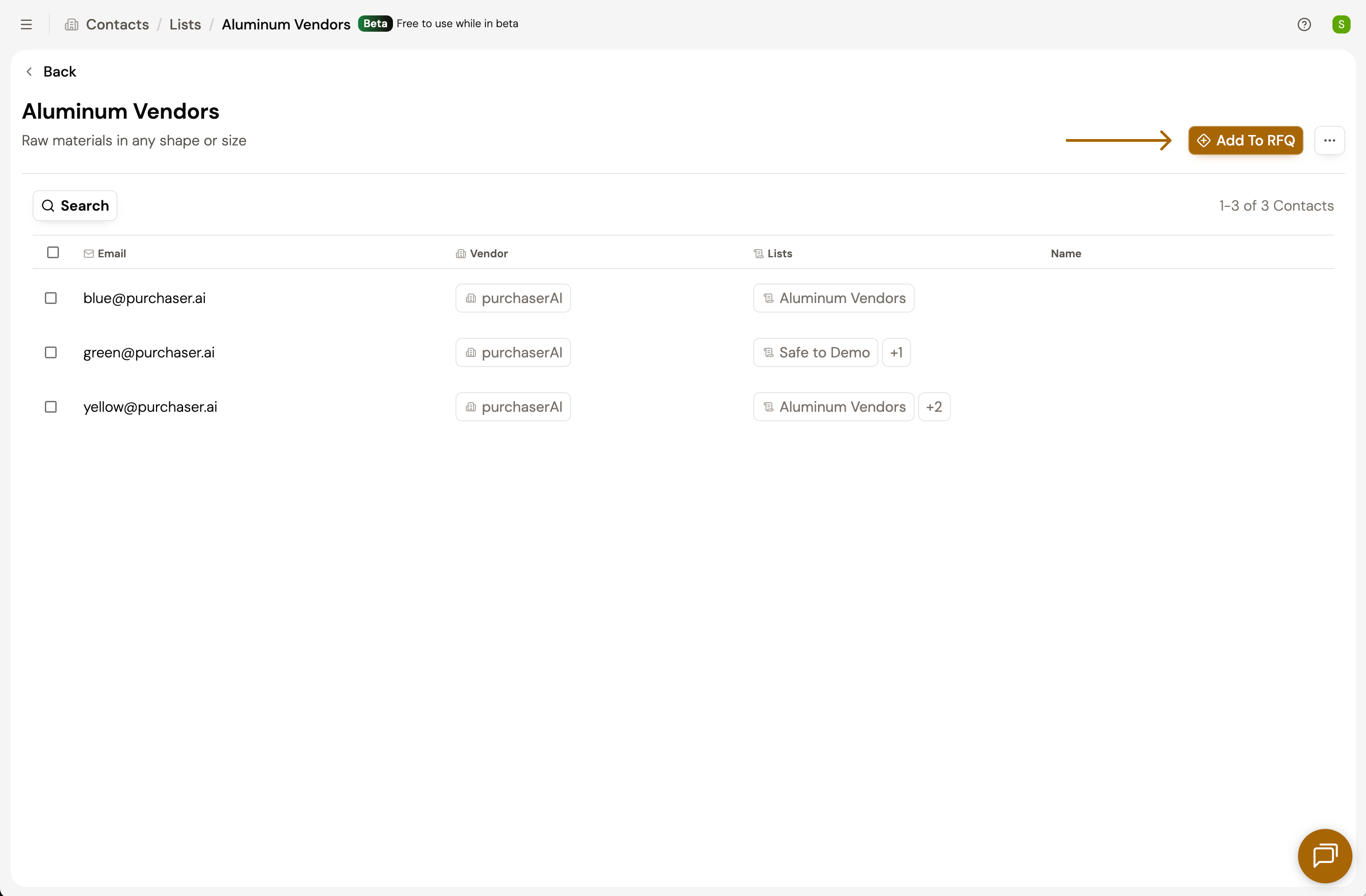Image resolution: width=1366 pixels, height=896 pixels.
Task: Open the chat support bubble
Action: tap(1324, 855)
